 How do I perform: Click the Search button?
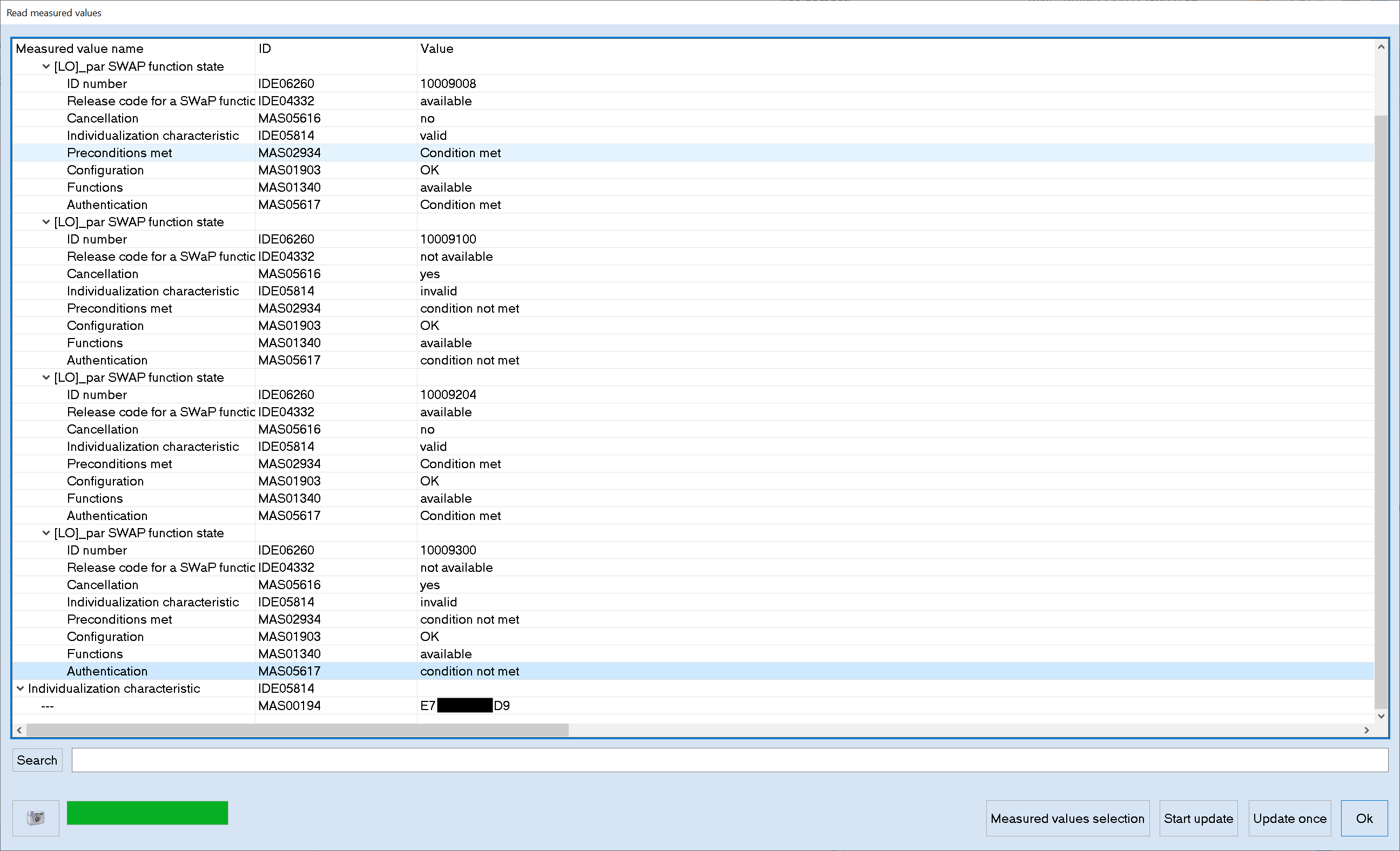[37, 760]
